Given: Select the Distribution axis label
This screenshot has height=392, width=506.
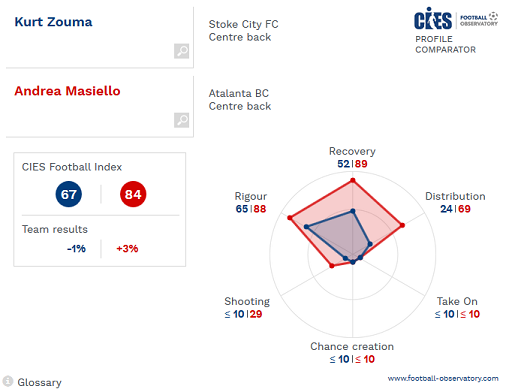Looking at the screenshot, I should pyautogui.click(x=455, y=196).
